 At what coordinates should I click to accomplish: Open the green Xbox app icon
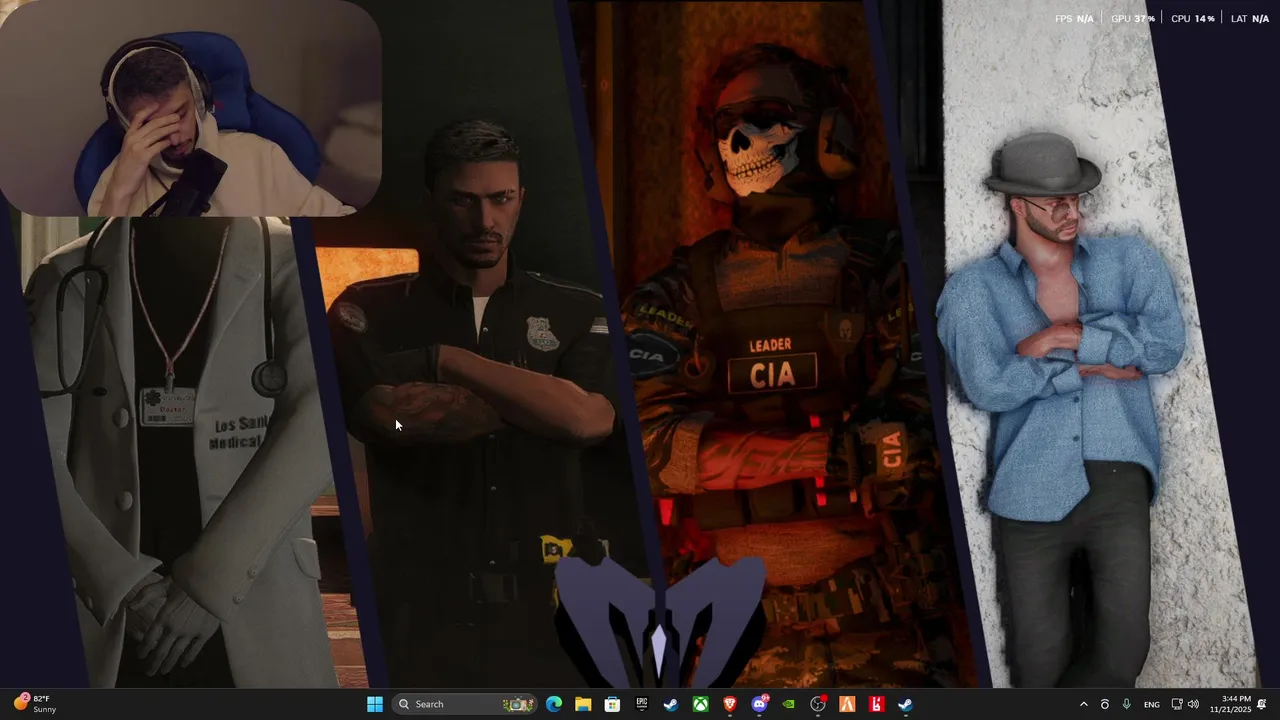coord(701,704)
